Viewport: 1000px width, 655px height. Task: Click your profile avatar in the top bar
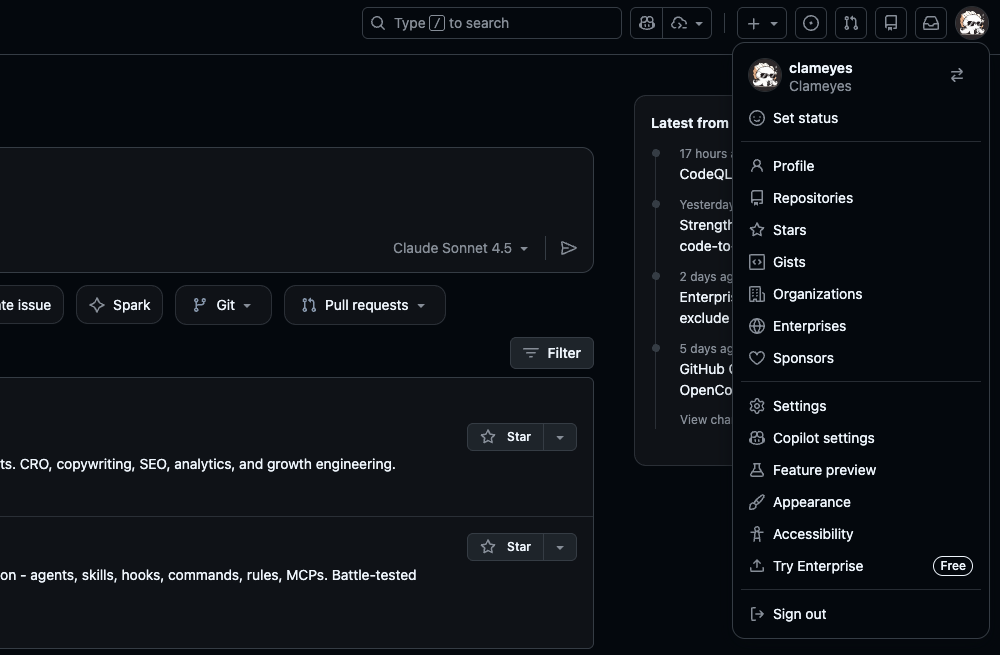(x=970, y=22)
